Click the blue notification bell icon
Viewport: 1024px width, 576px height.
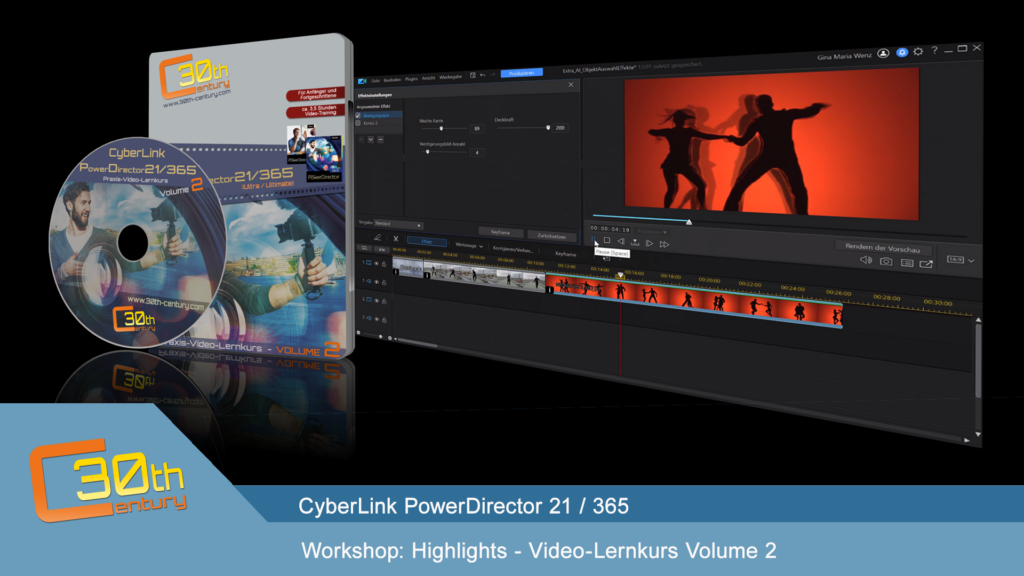(x=902, y=52)
